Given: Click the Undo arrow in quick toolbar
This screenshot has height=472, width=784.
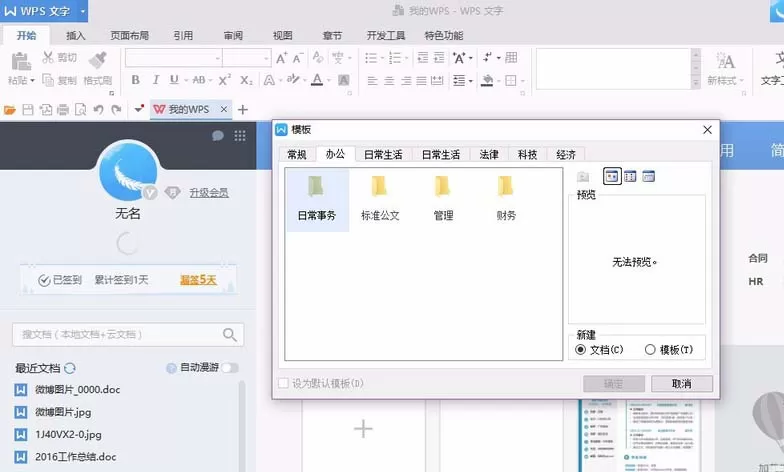Looking at the screenshot, I should (98, 110).
